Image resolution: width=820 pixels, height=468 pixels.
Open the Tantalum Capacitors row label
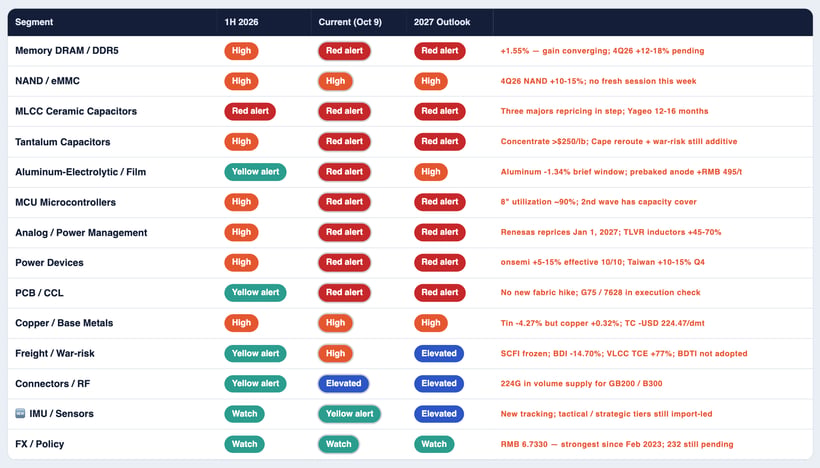(63, 142)
